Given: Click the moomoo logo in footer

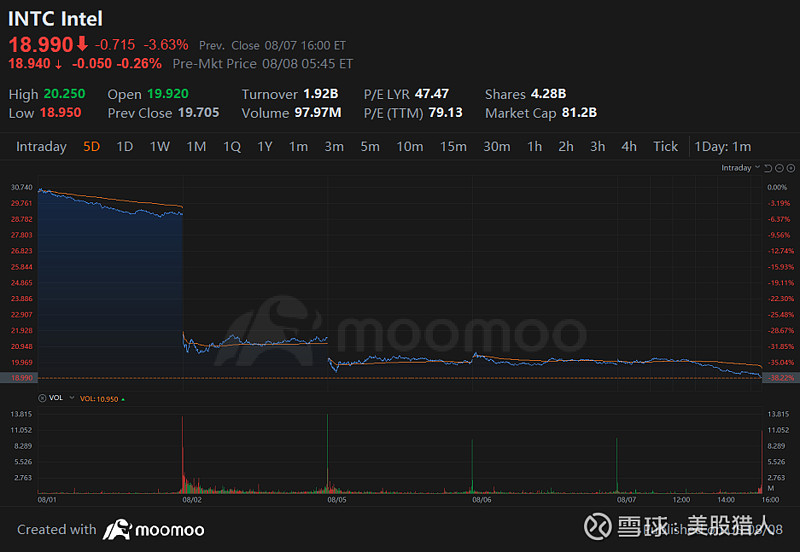Looking at the screenshot, I should (x=154, y=530).
